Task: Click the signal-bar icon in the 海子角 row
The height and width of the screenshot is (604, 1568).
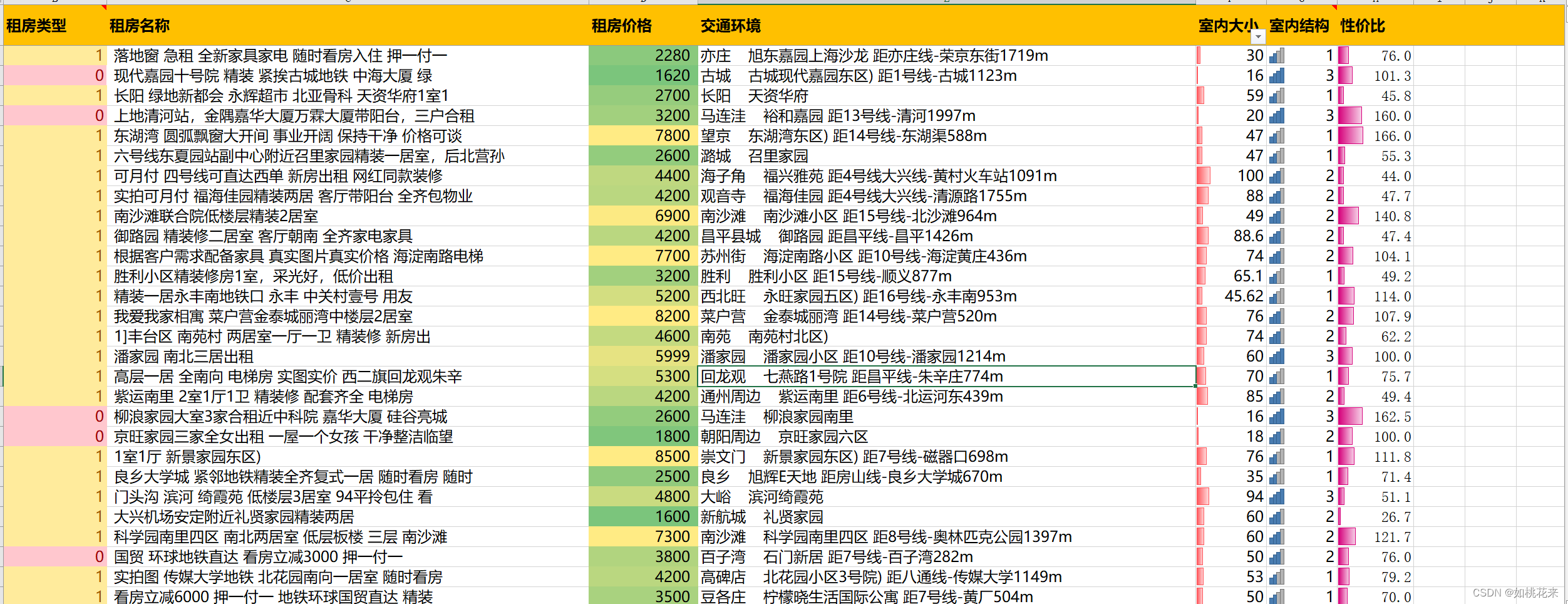Action: click(1277, 176)
